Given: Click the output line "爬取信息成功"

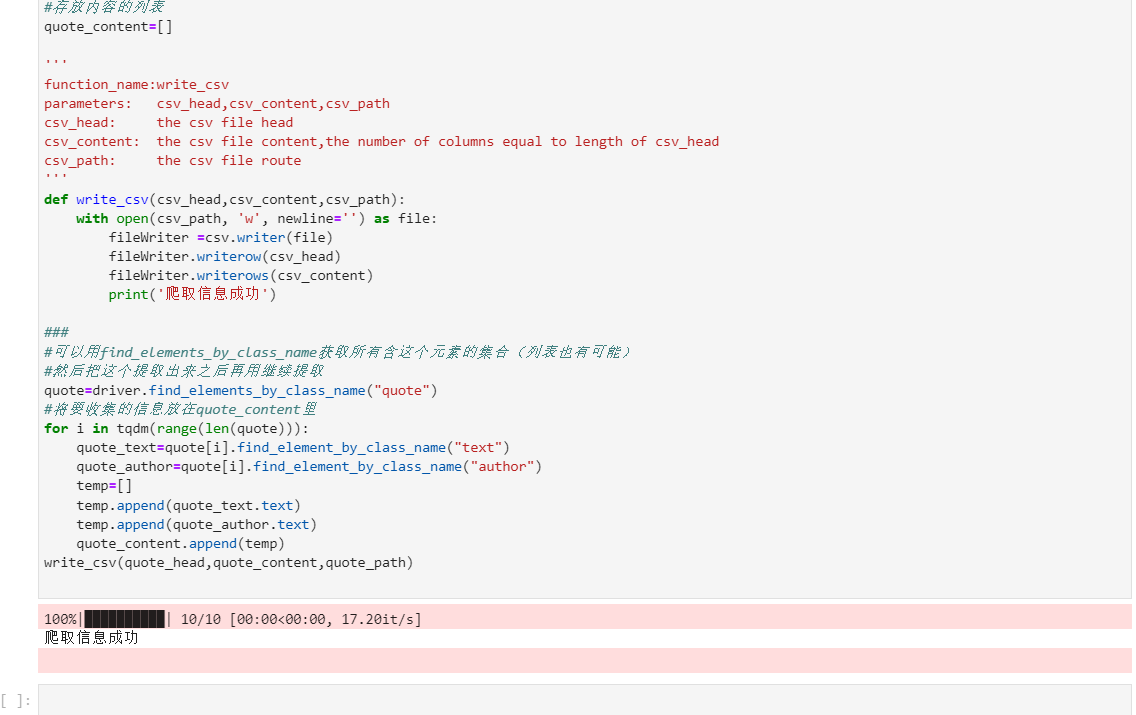Looking at the screenshot, I should point(91,637).
